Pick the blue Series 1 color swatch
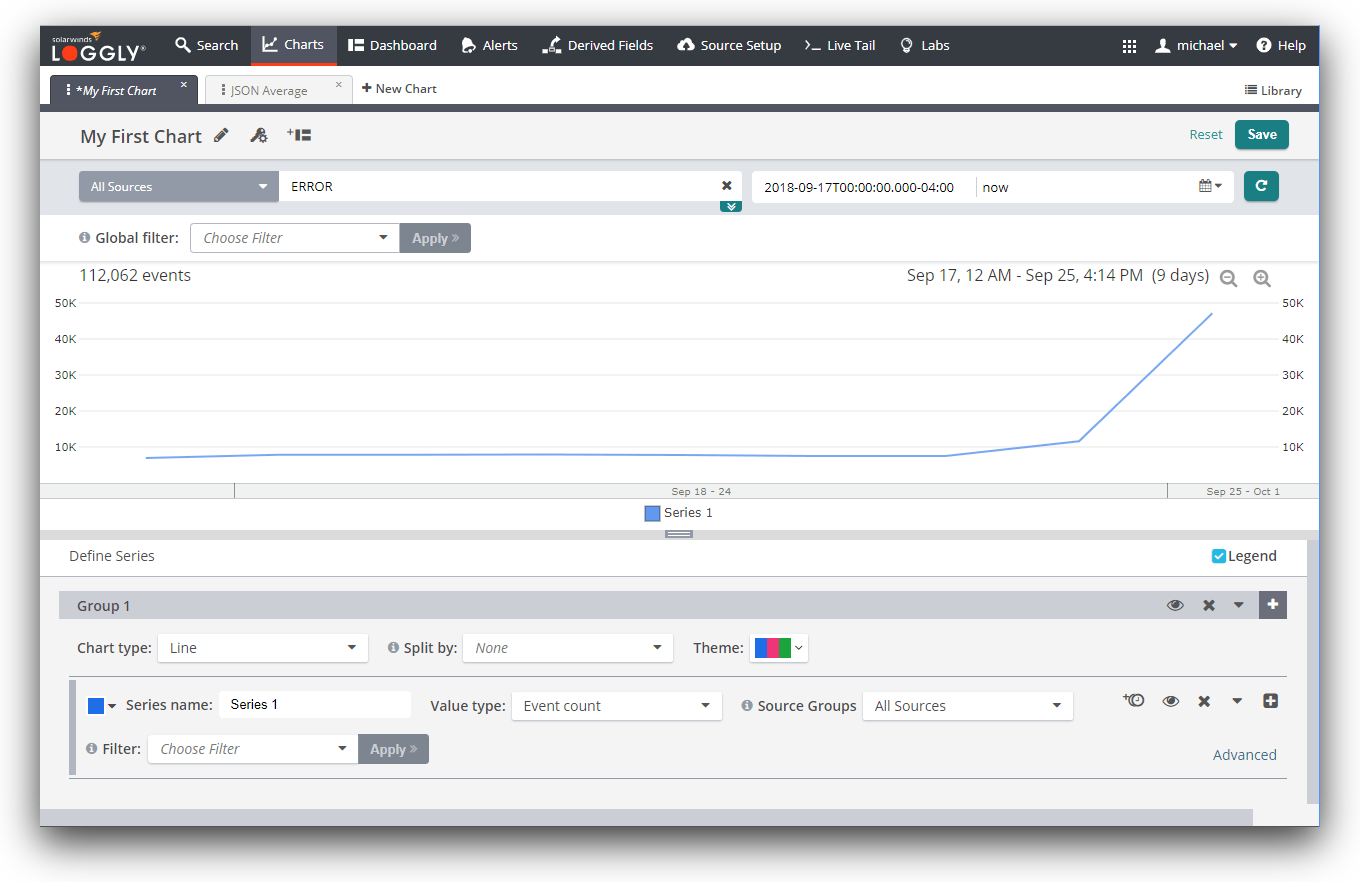 pyautogui.click(x=97, y=706)
